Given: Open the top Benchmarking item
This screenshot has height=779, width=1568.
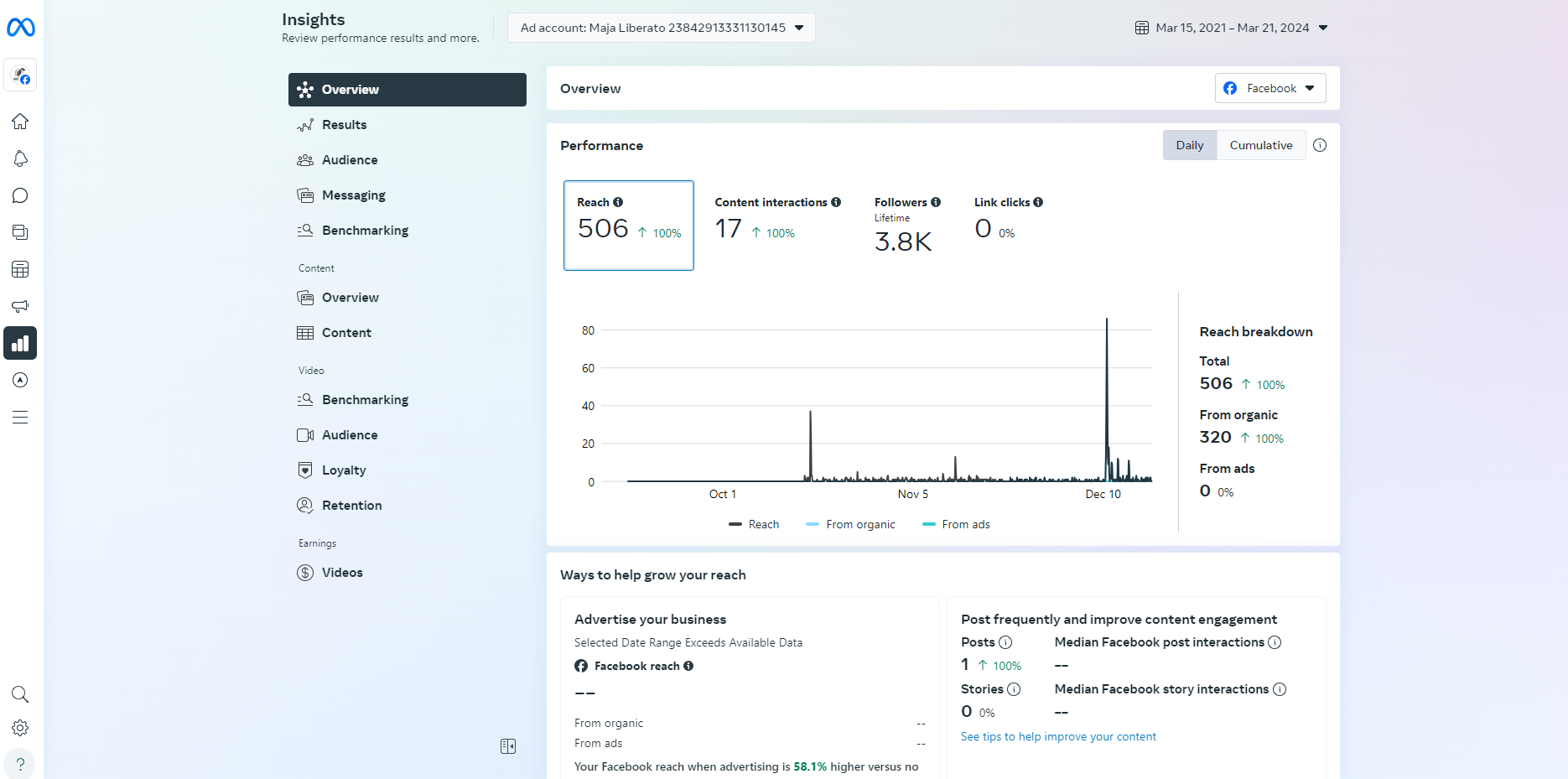Looking at the screenshot, I should (x=408, y=231).
